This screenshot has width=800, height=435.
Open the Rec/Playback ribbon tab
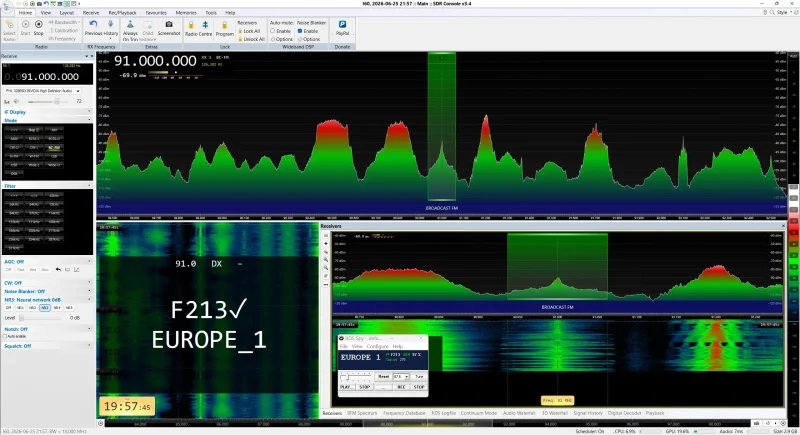click(122, 13)
